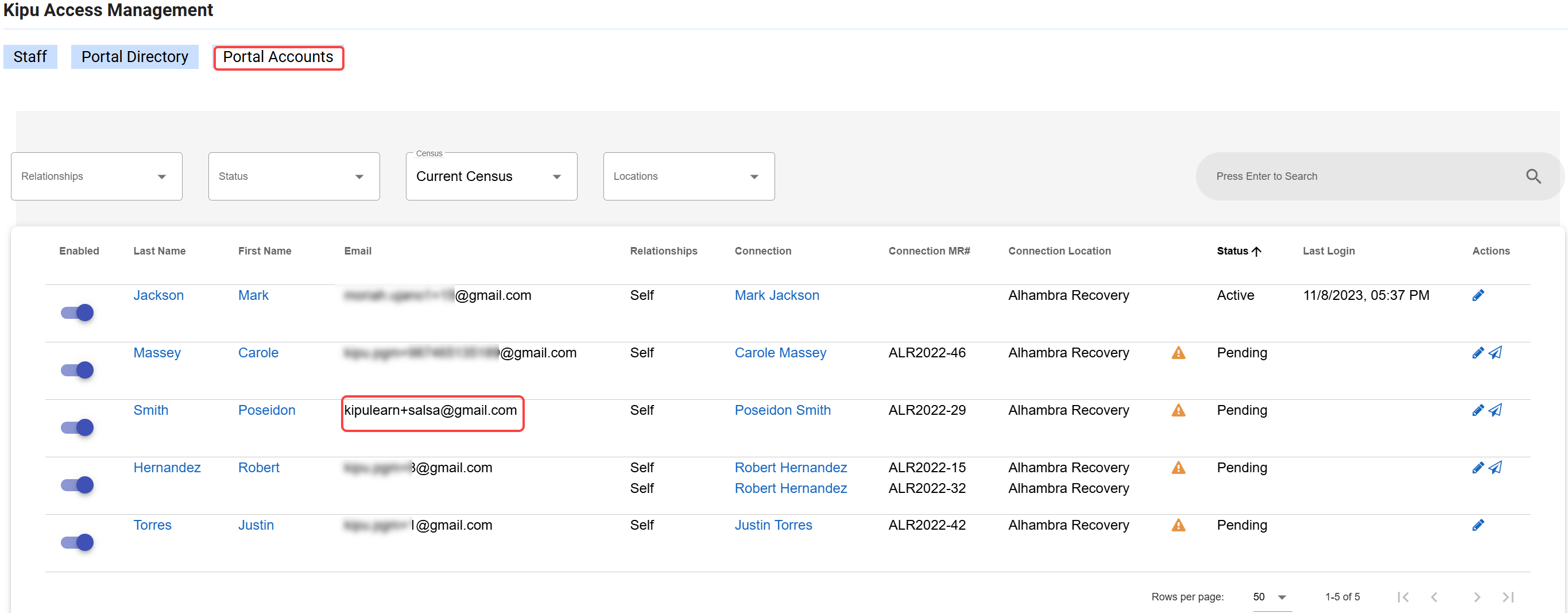Viewport: 1568px width, 613px height.
Task: Toggle the Enabled switch for Jackson
Action: (x=78, y=313)
